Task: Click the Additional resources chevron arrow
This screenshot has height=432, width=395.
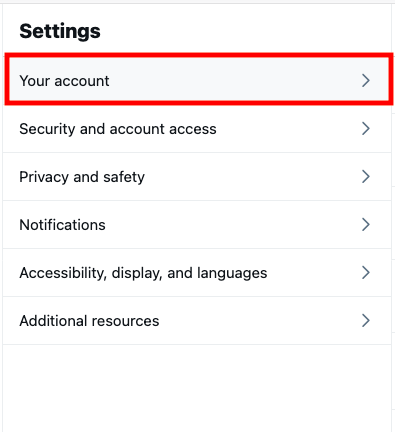Action: (366, 321)
